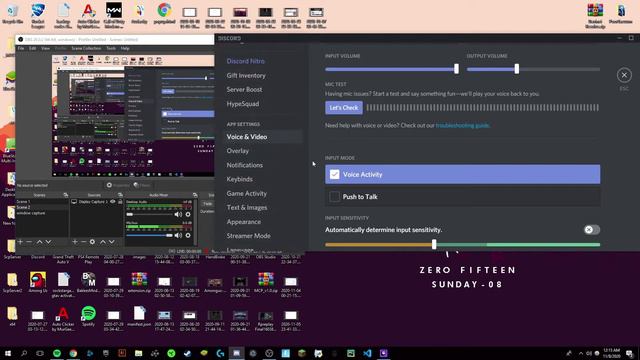Open Chrome from the taskbar

[x=73, y=353]
